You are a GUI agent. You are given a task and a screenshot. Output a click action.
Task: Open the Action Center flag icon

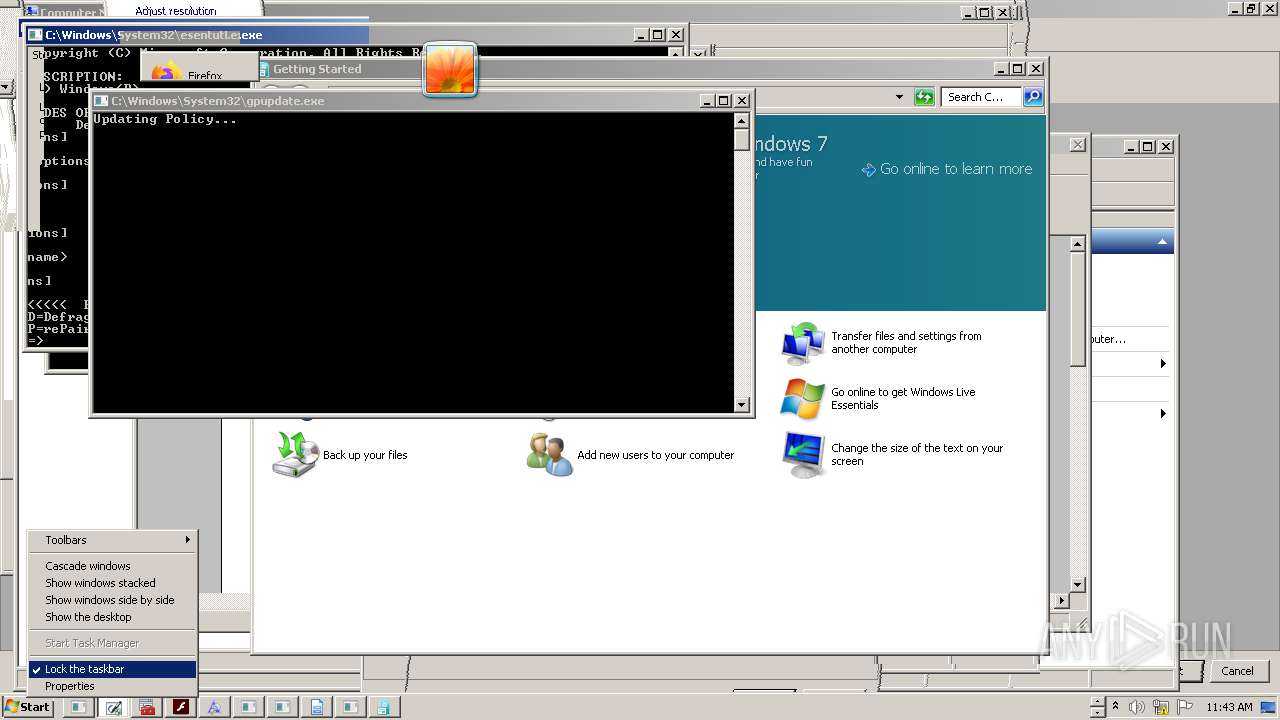1183,707
